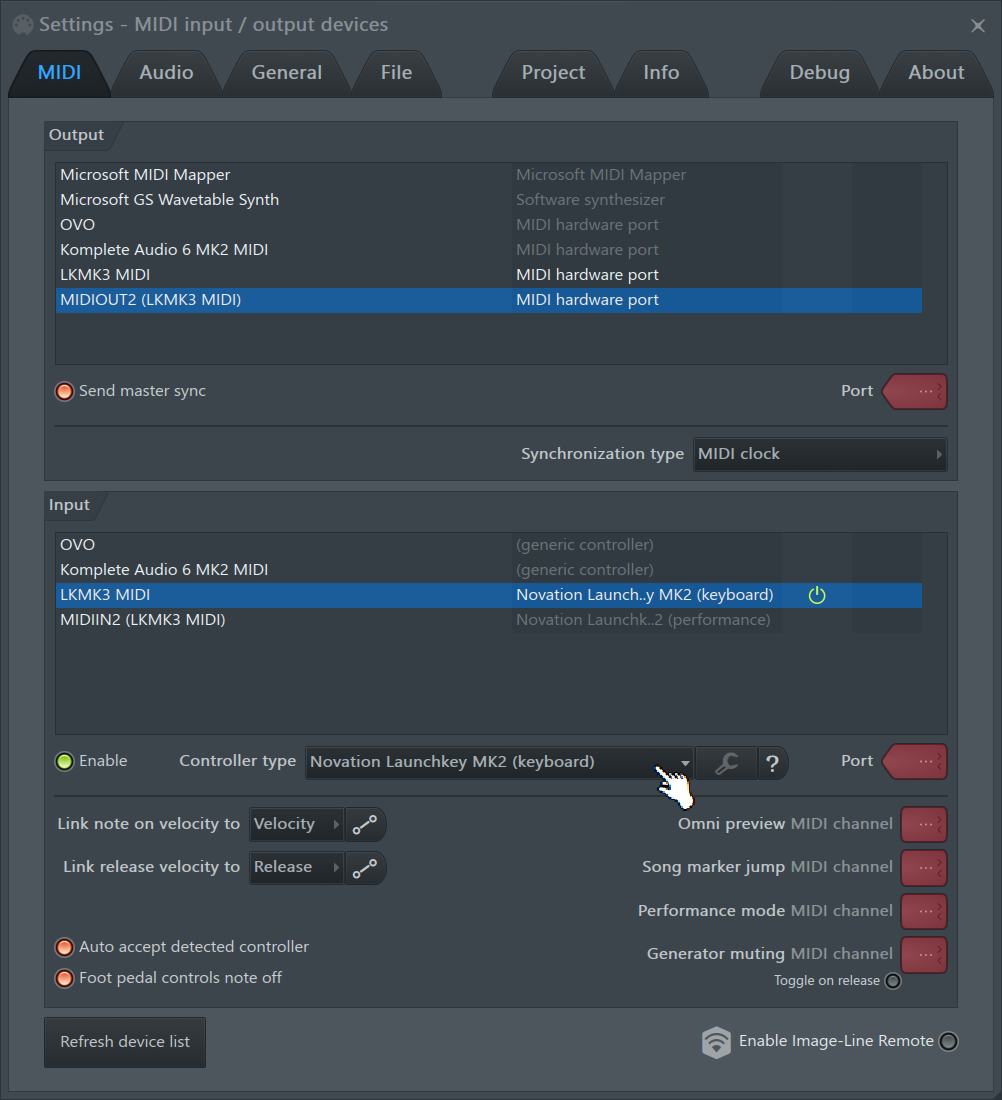
Task: Select MIDIIN2 (LKMK3 MIDI) input
Action: 489,620
